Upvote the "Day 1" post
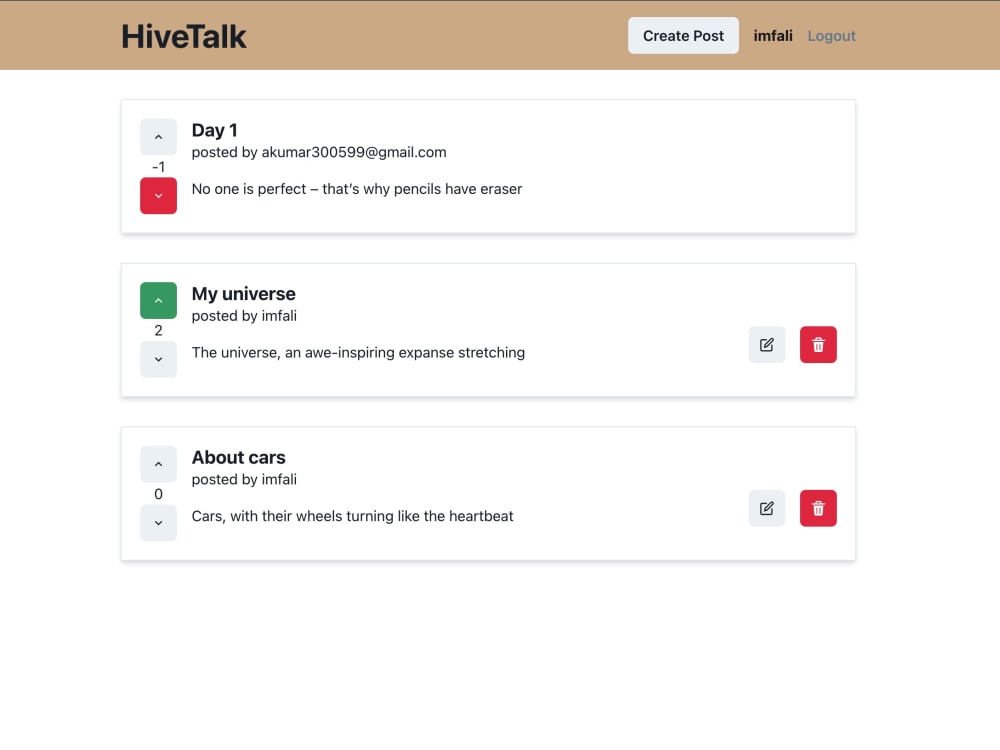The width and height of the screenshot is (1000, 750). (x=158, y=136)
